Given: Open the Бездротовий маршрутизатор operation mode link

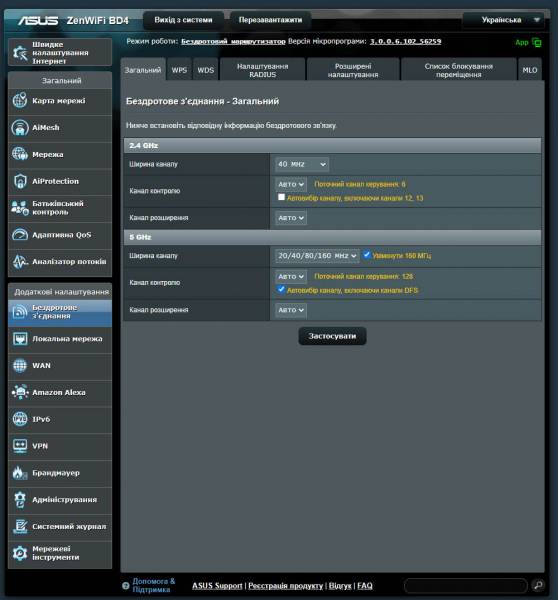Looking at the screenshot, I should [x=233, y=41].
